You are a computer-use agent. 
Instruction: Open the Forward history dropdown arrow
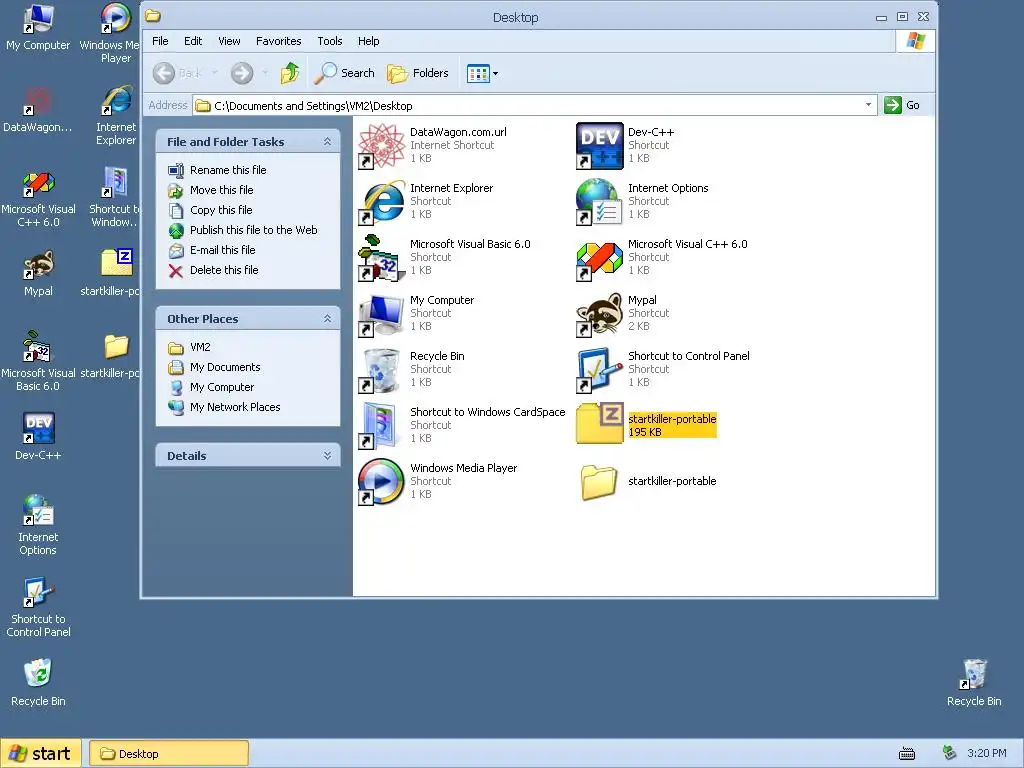[x=264, y=73]
